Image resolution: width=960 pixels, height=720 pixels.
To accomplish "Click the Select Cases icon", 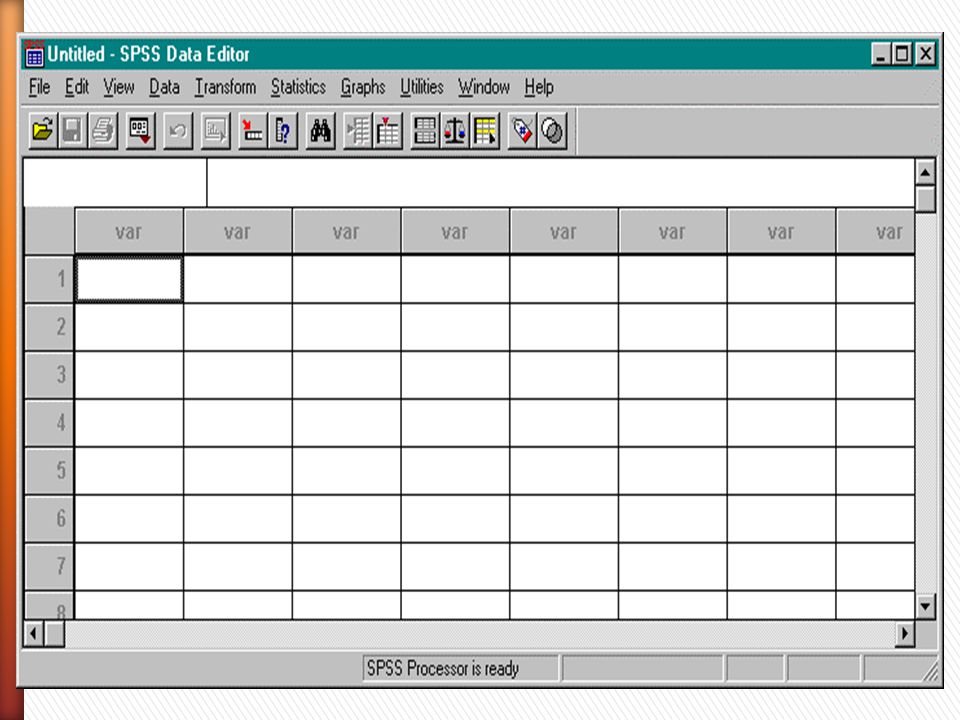I will (485, 130).
